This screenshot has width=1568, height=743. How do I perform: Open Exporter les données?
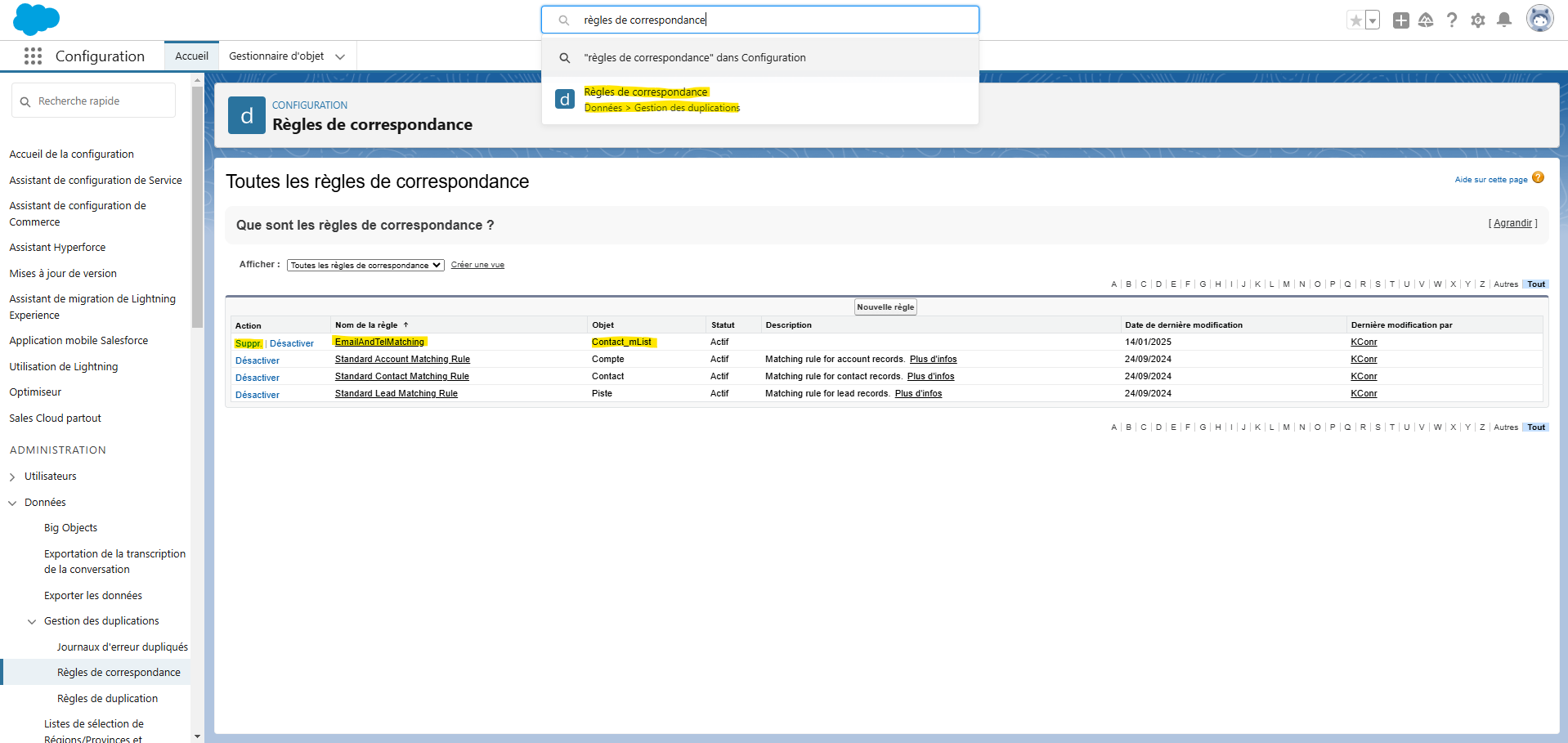click(93, 595)
